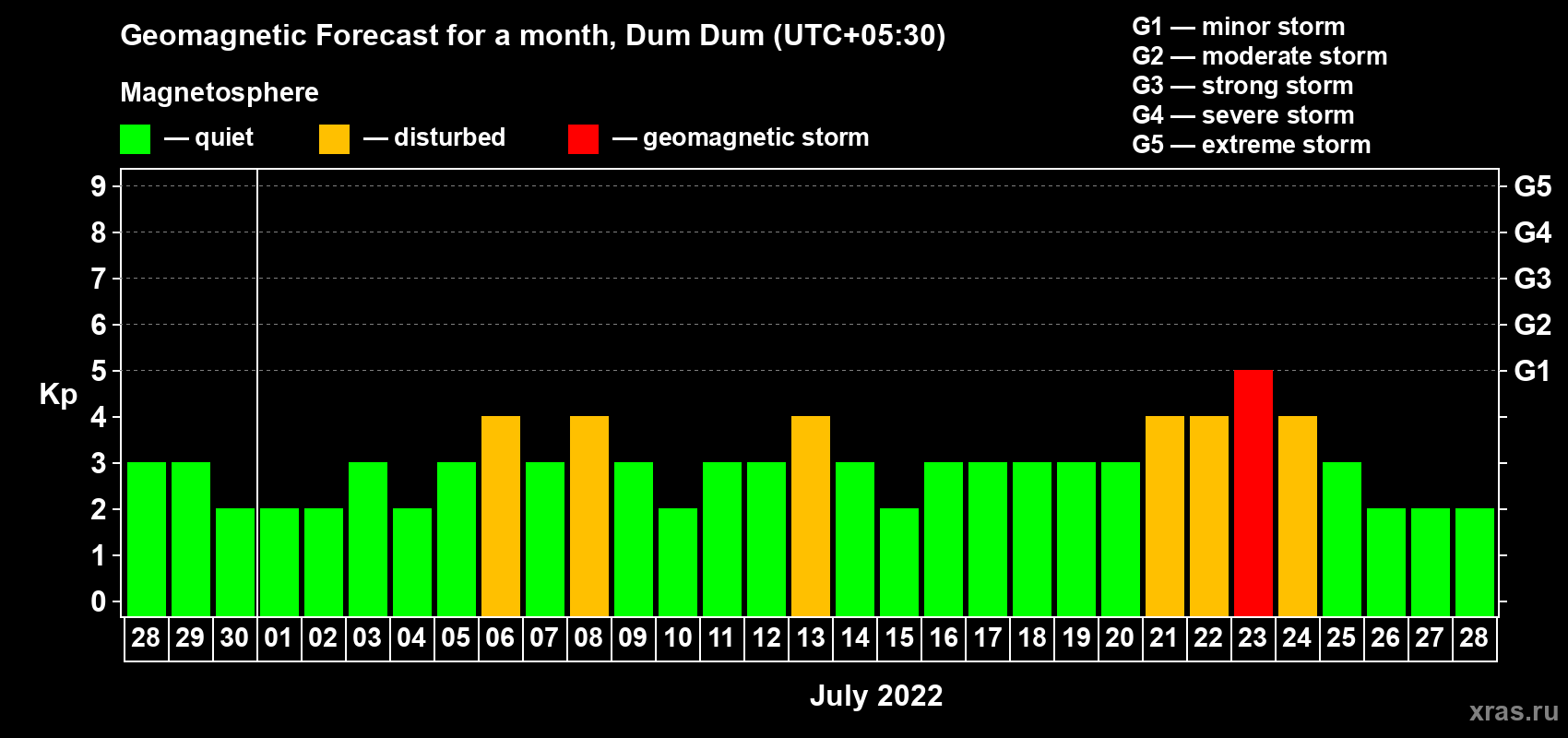Click the '— disturbed' legend text
The width and height of the screenshot is (1568, 738).
click(434, 137)
